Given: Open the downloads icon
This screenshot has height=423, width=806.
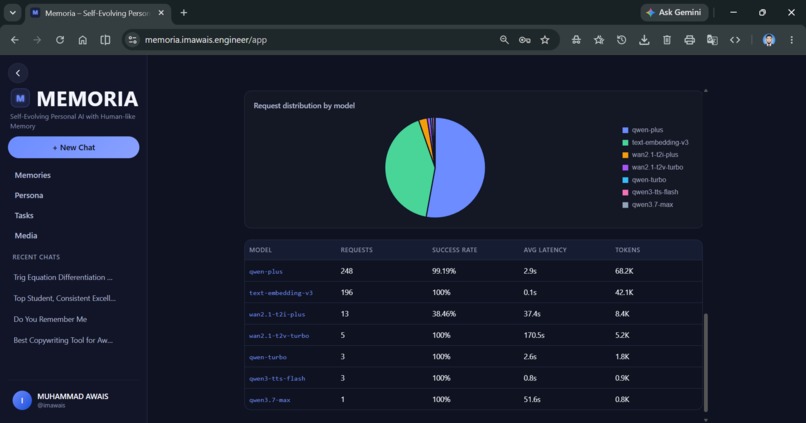Looking at the screenshot, I should (x=644, y=40).
